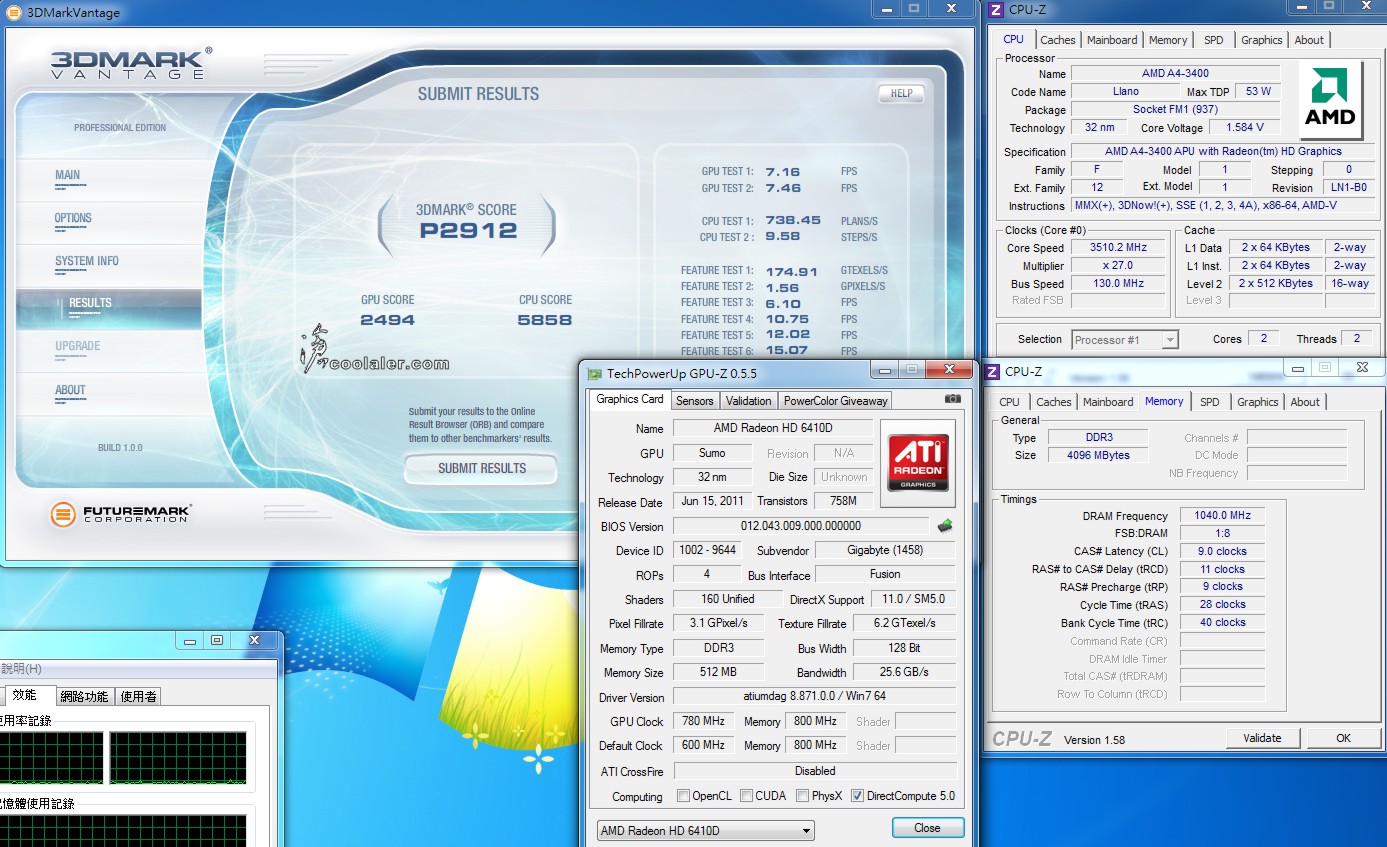Open the Processor #1 selection dropdown
The image size is (1387, 847).
[1125, 340]
